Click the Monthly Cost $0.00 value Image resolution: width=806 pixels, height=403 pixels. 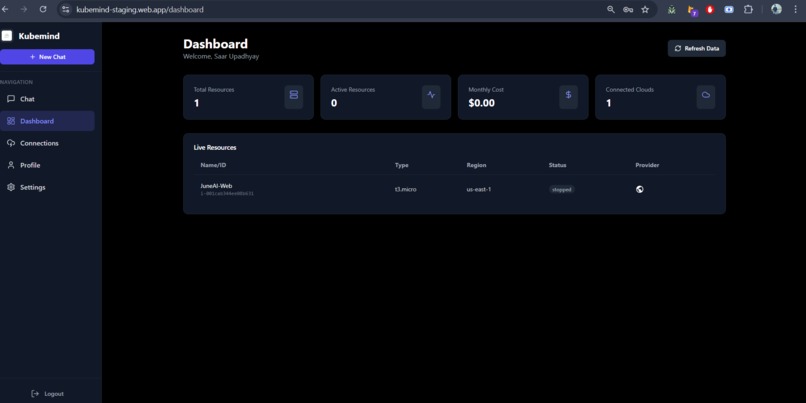(482, 103)
